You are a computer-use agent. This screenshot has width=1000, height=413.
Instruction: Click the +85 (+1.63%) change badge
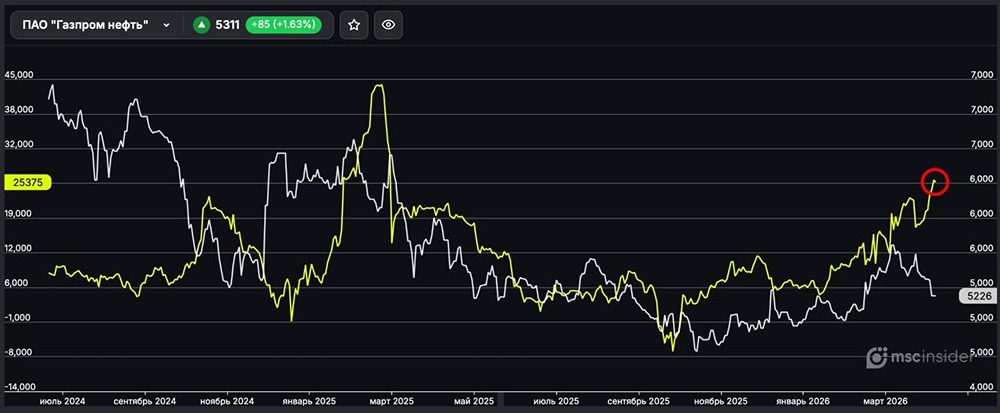pos(283,25)
